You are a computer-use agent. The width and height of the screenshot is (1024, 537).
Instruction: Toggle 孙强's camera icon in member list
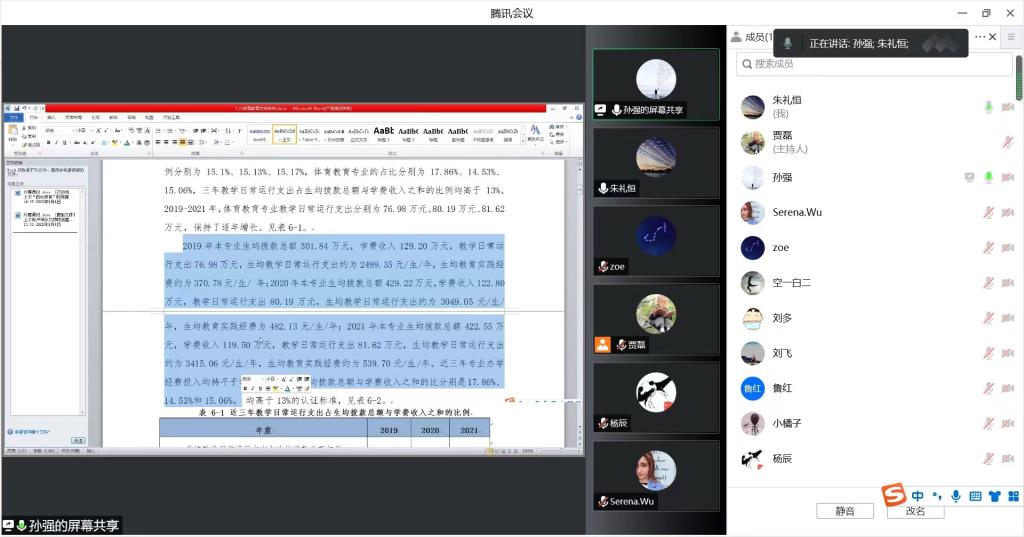(1008, 177)
